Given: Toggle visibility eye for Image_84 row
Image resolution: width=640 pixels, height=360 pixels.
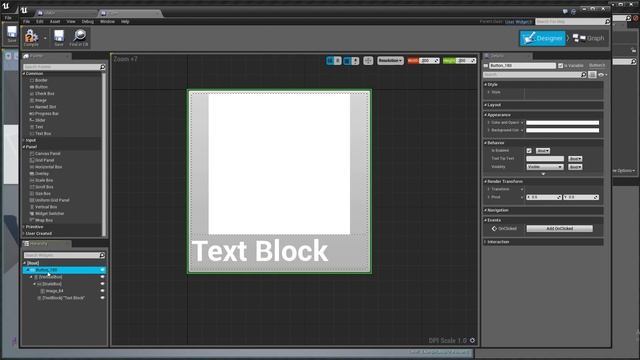Looking at the screenshot, I should click(x=102, y=291).
